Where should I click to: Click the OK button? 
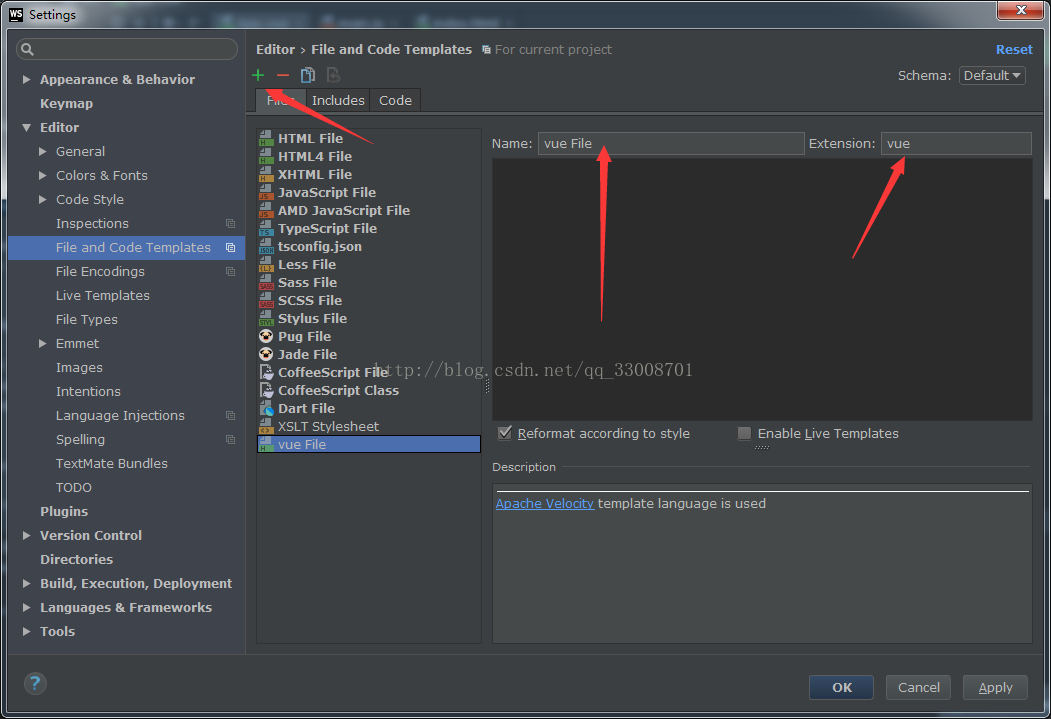click(841, 688)
